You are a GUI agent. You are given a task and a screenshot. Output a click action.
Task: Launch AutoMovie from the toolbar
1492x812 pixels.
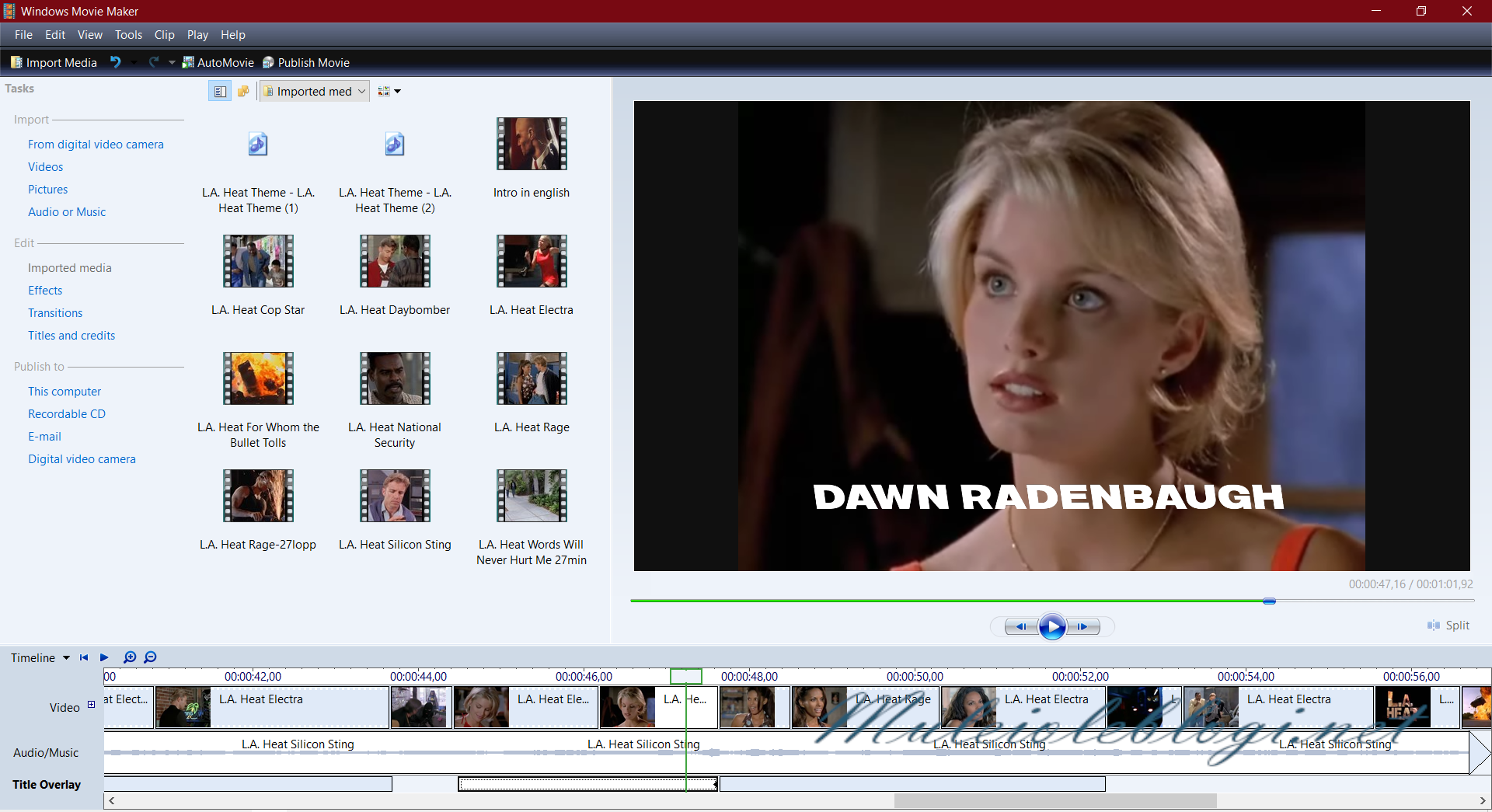click(x=218, y=62)
